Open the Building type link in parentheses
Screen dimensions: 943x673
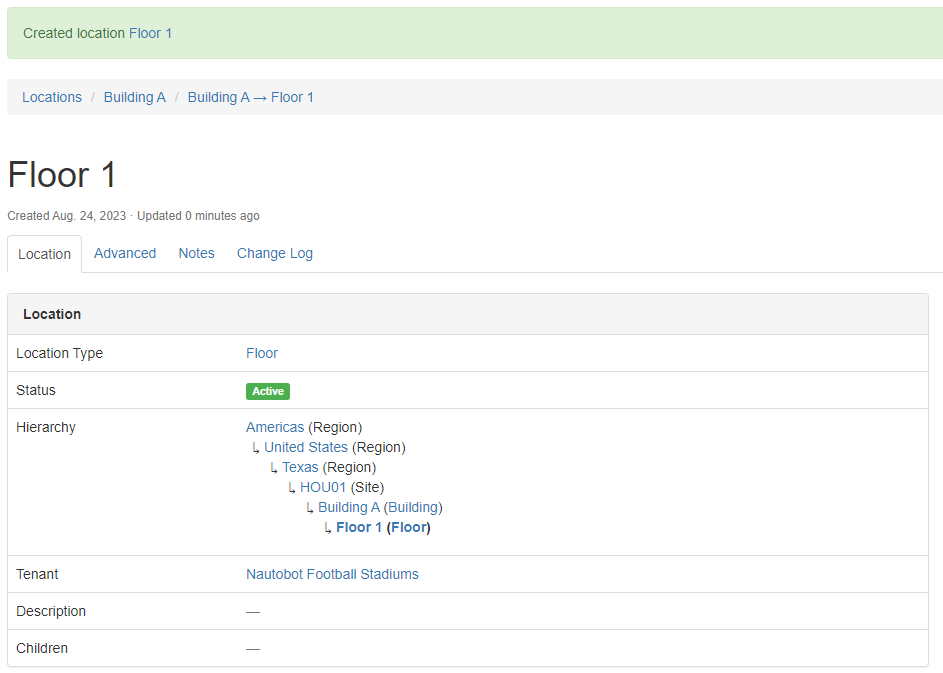pyautogui.click(x=413, y=507)
